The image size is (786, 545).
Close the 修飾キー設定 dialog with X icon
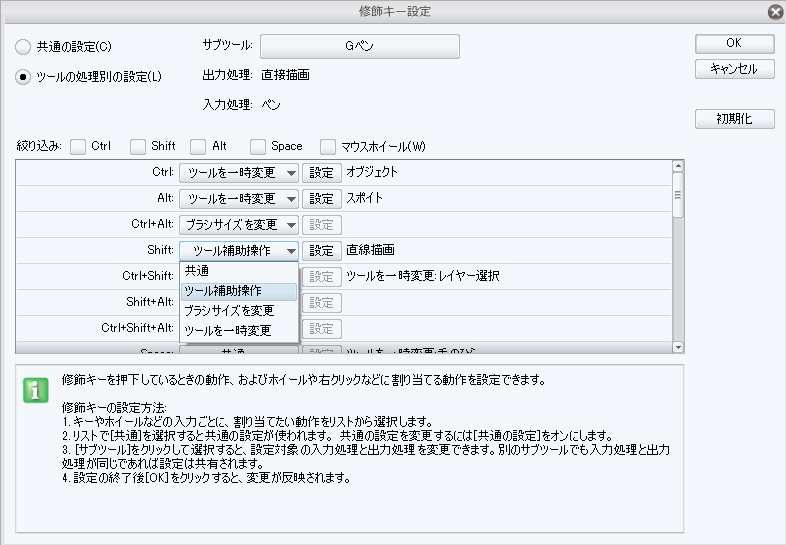pyautogui.click(x=775, y=12)
